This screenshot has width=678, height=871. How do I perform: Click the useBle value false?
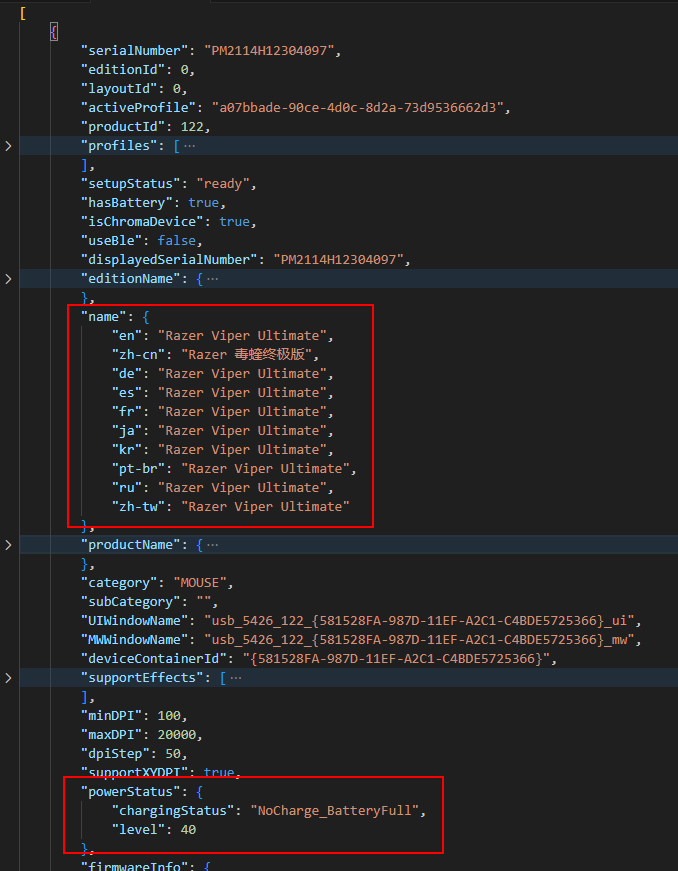pyautogui.click(x=177, y=241)
